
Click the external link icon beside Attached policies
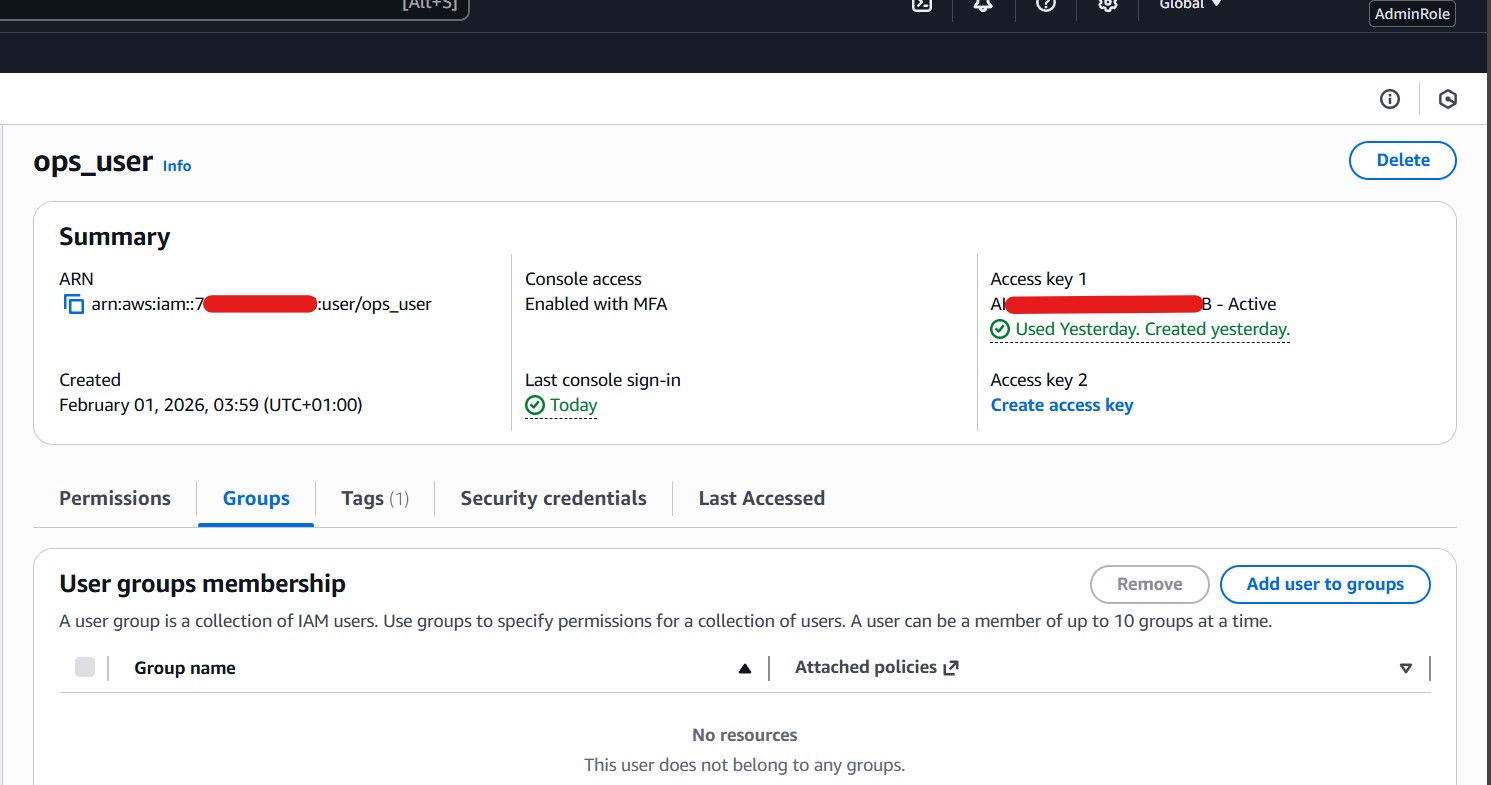coord(951,668)
